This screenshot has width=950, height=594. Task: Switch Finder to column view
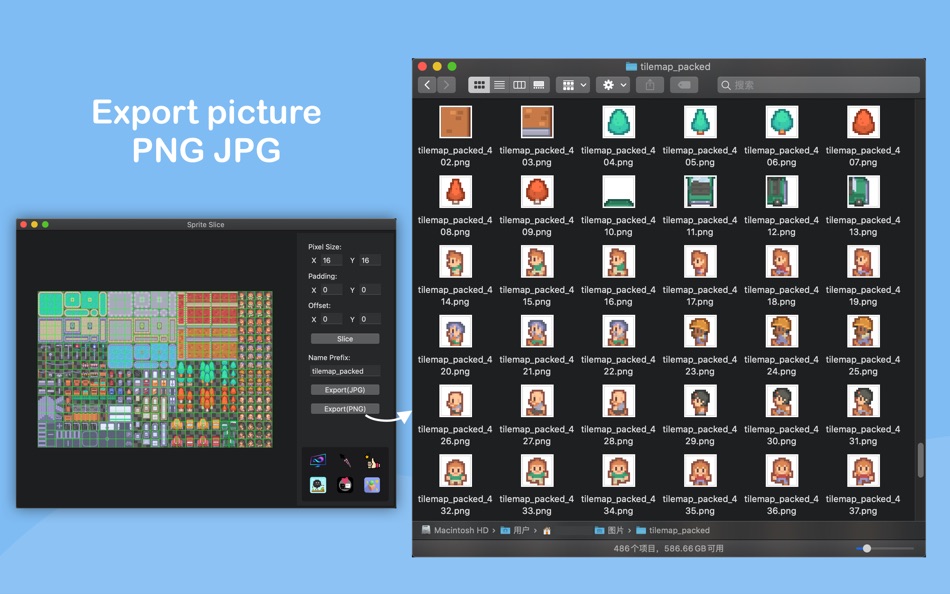tap(519, 85)
